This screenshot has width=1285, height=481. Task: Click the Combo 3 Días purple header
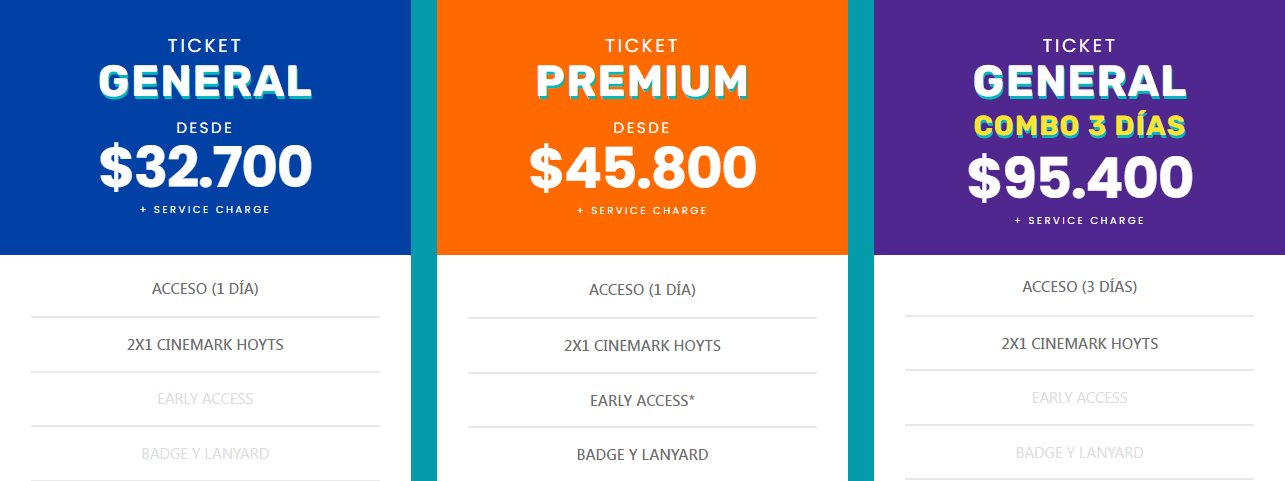[x=1079, y=127]
